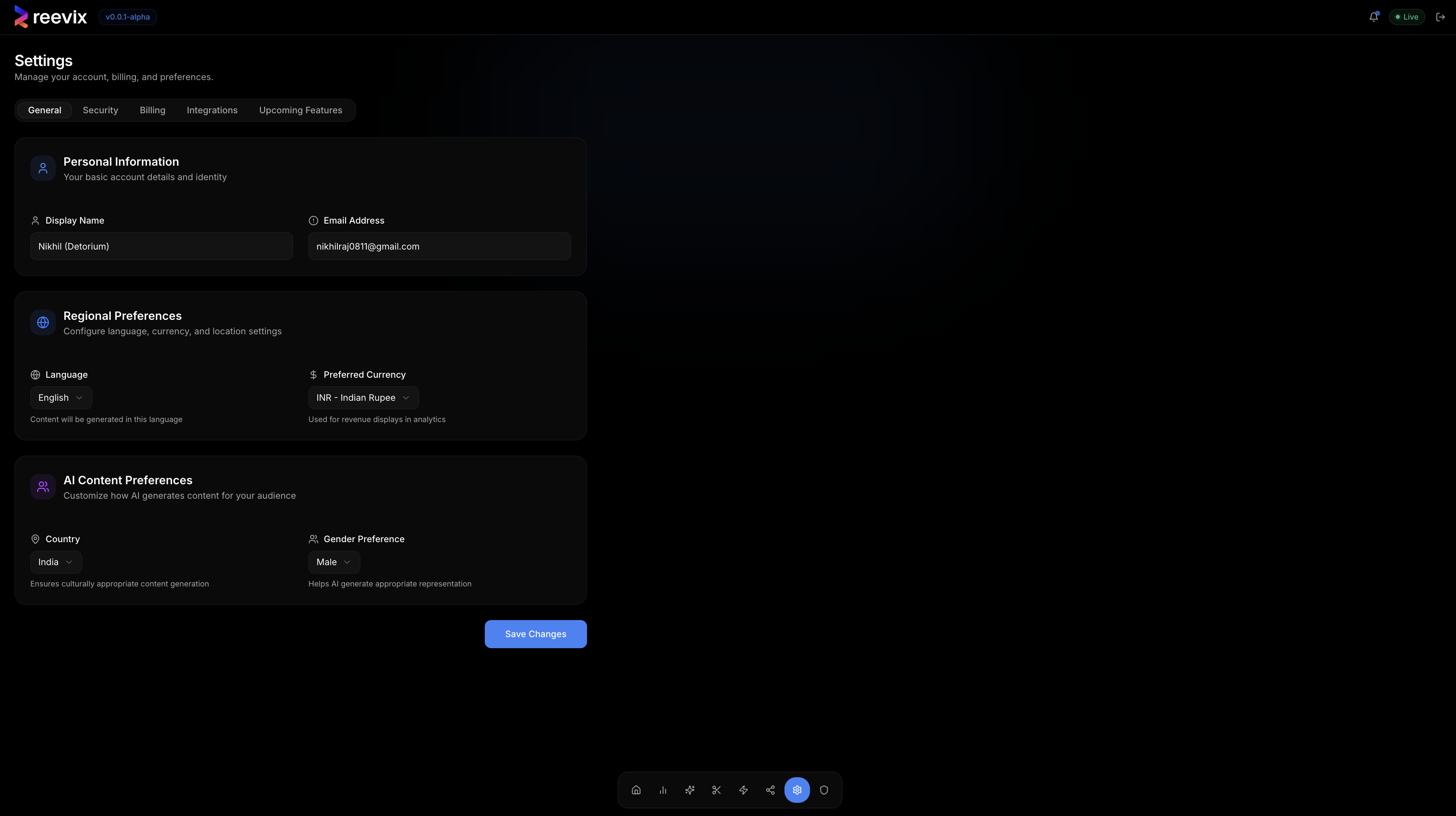Open the Language dropdown showing English
This screenshot has width=1456, height=816.
[60, 397]
